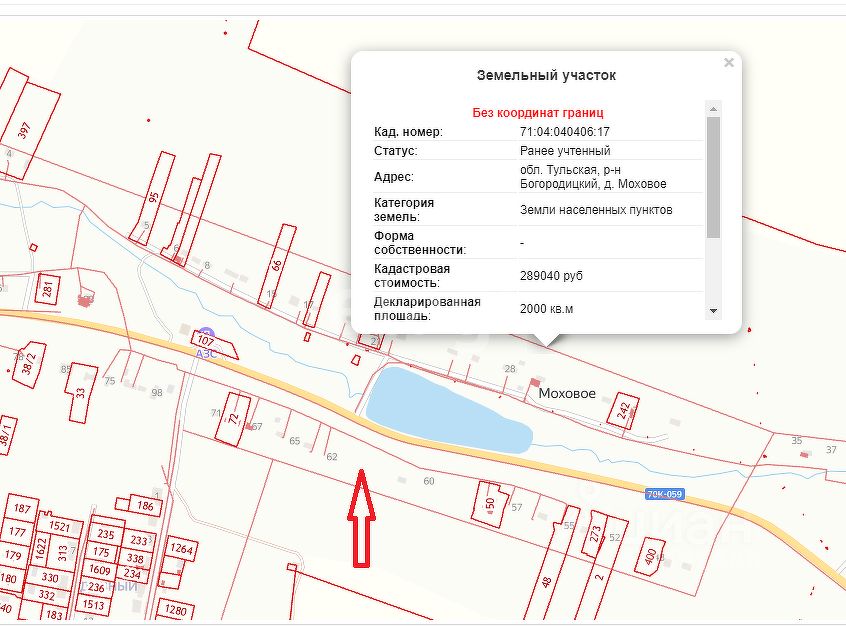Select parcel 187 on the map
Viewport: 846px width, 626px height.
click(22, 508)
